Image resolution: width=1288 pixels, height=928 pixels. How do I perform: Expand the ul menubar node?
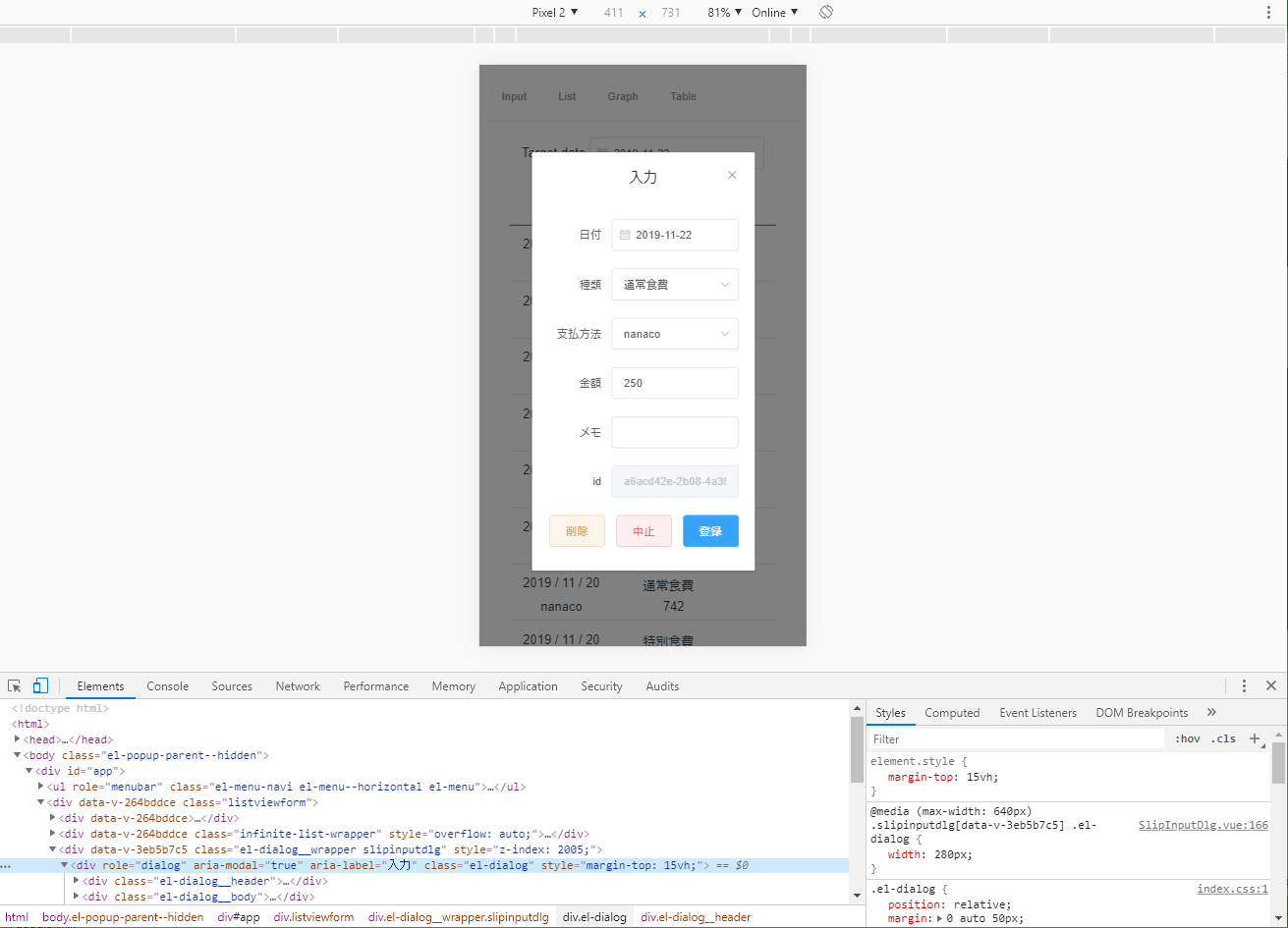tap(41, 787)
